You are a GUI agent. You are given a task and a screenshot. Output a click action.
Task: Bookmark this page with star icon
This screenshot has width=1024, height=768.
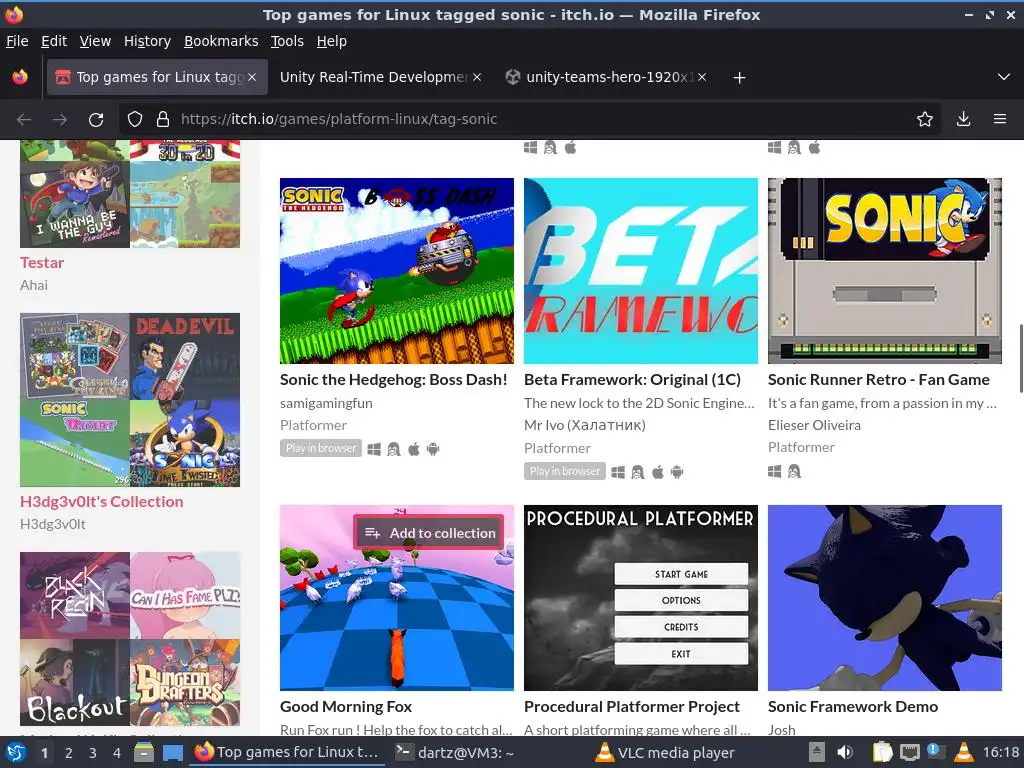click(924, 120)
